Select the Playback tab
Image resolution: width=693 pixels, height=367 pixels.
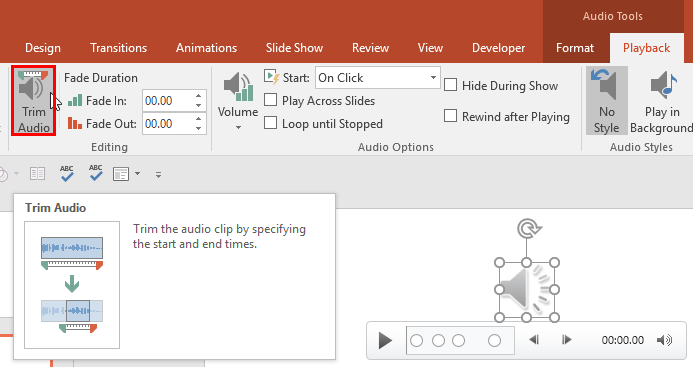pyautogui.click(x=647, y=48)
